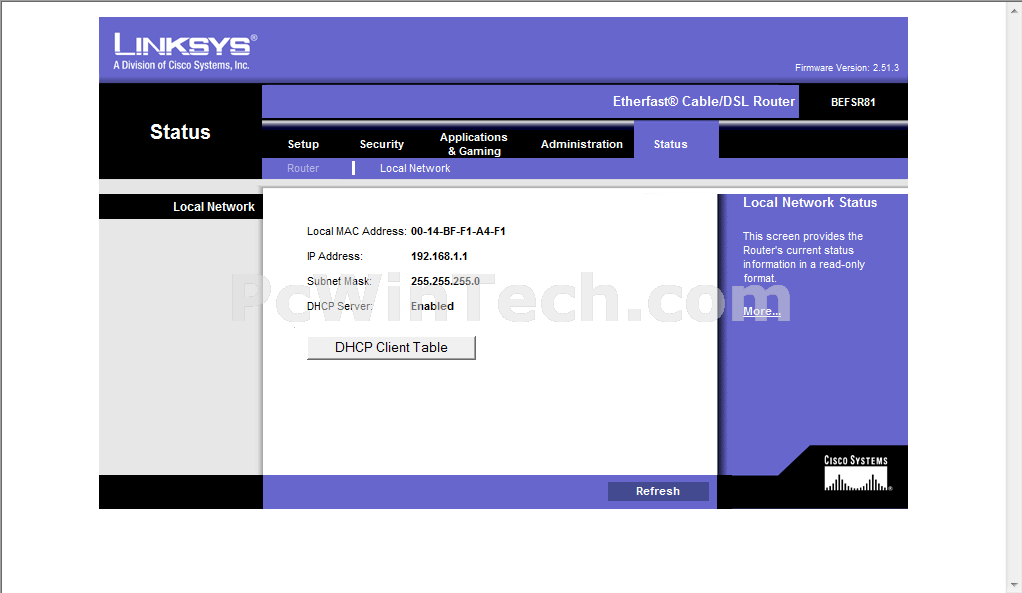Image resolution: width=1022 pixels, height=593 pixels.
Task: Go to the Administration tab
Action: tap(581, 144)
